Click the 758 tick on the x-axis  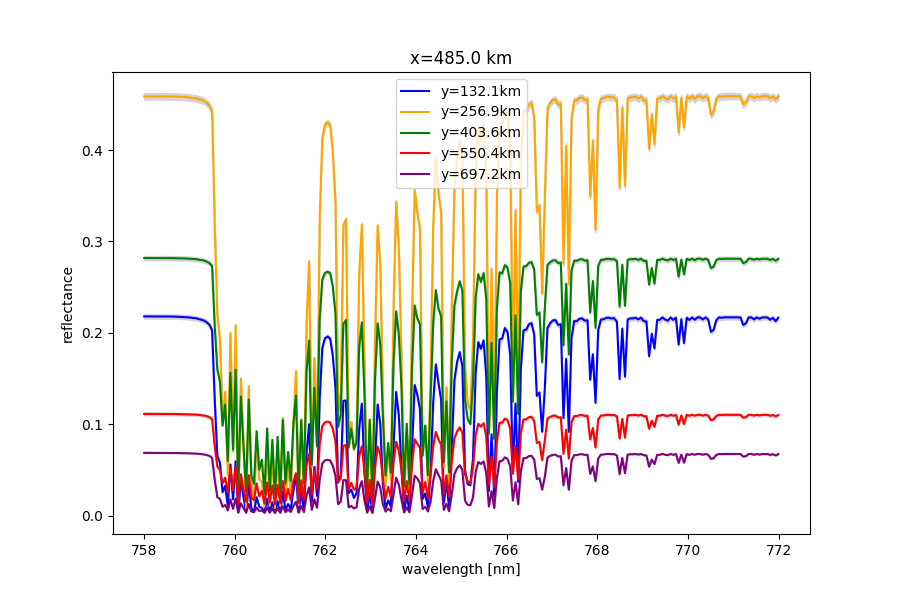coord(144,549)
